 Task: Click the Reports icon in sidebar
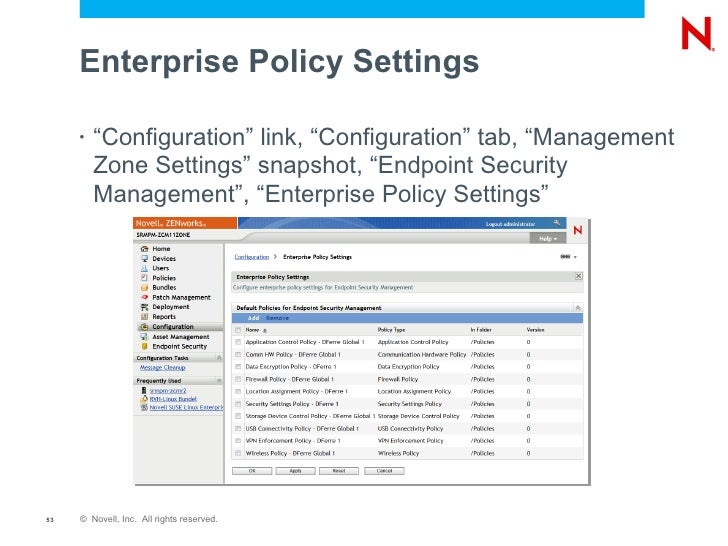click(x=144, y=317)
